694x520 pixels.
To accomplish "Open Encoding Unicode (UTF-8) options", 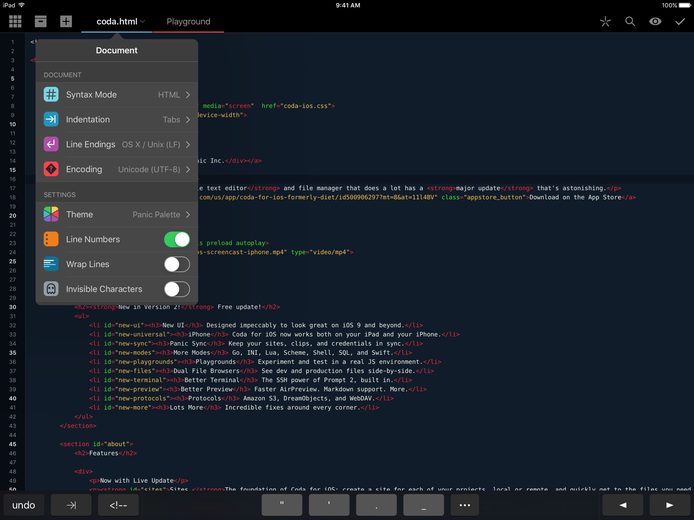I will [x=117, y=169].
